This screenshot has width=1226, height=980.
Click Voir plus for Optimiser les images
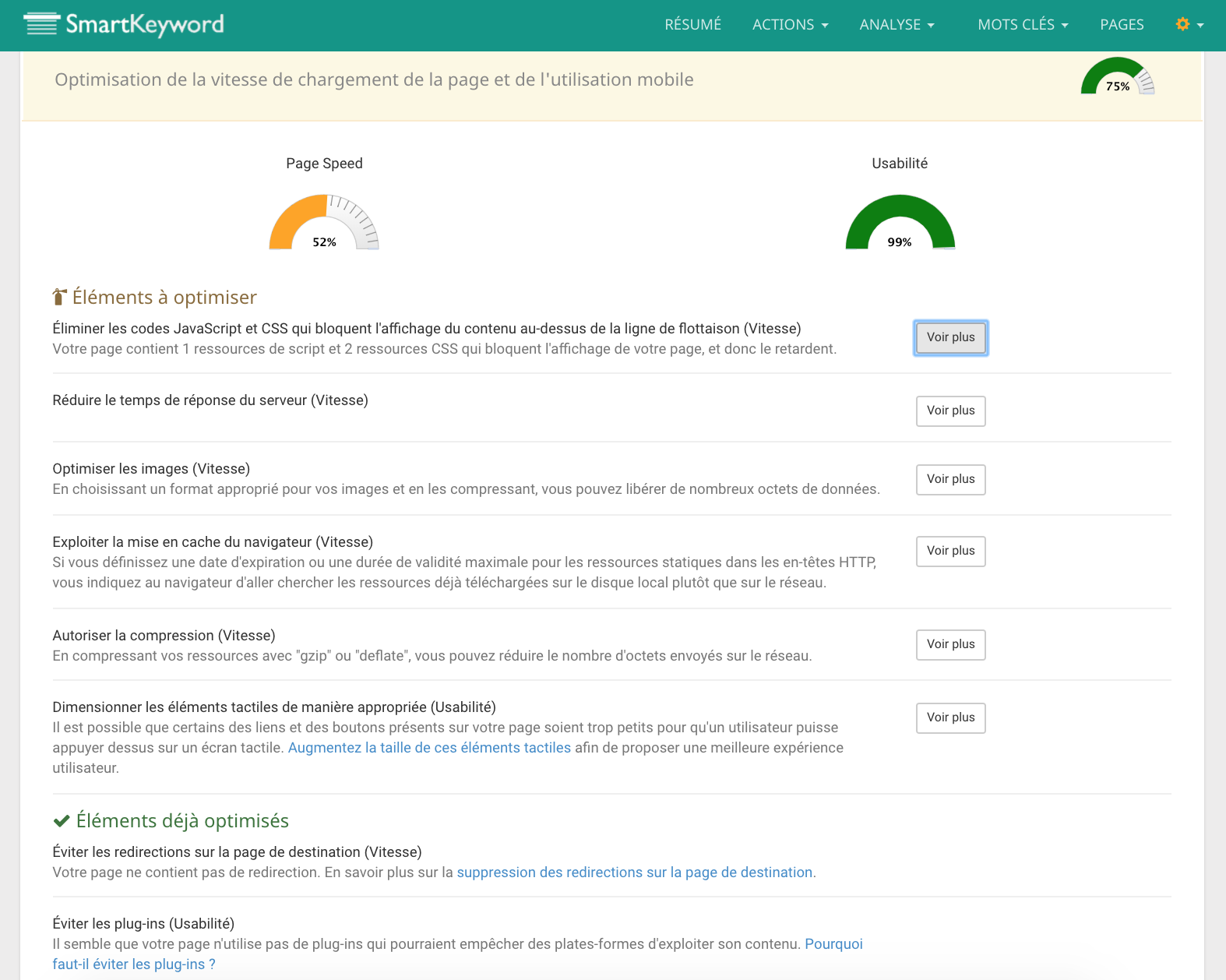950,479
